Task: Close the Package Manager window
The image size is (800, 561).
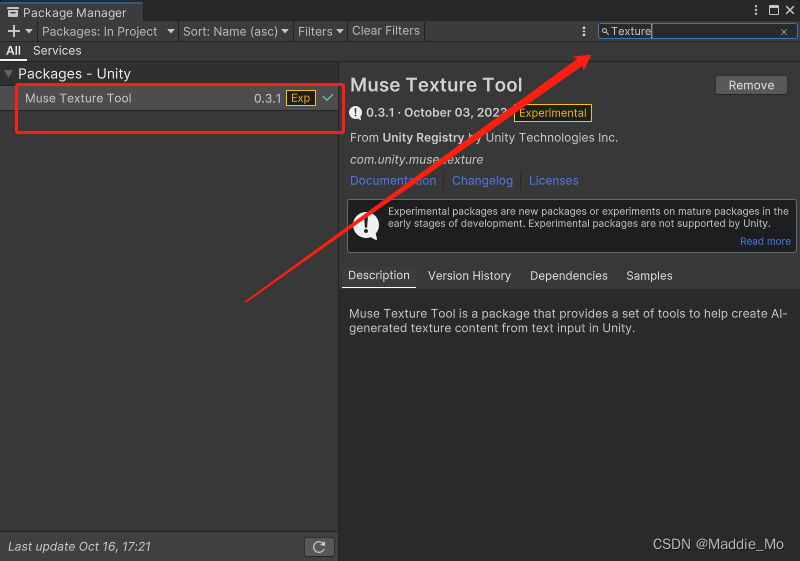Action: (x=790, y=10)
